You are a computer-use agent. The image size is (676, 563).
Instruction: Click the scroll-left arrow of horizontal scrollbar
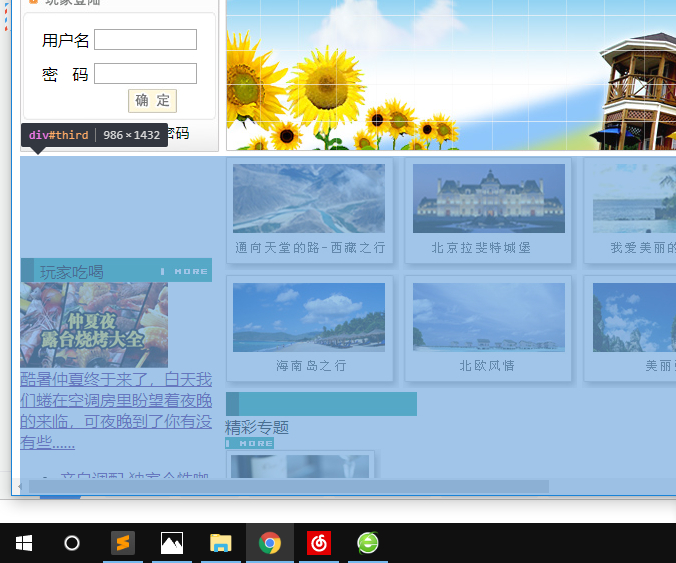pyautogui.click(x=19, y=487)
